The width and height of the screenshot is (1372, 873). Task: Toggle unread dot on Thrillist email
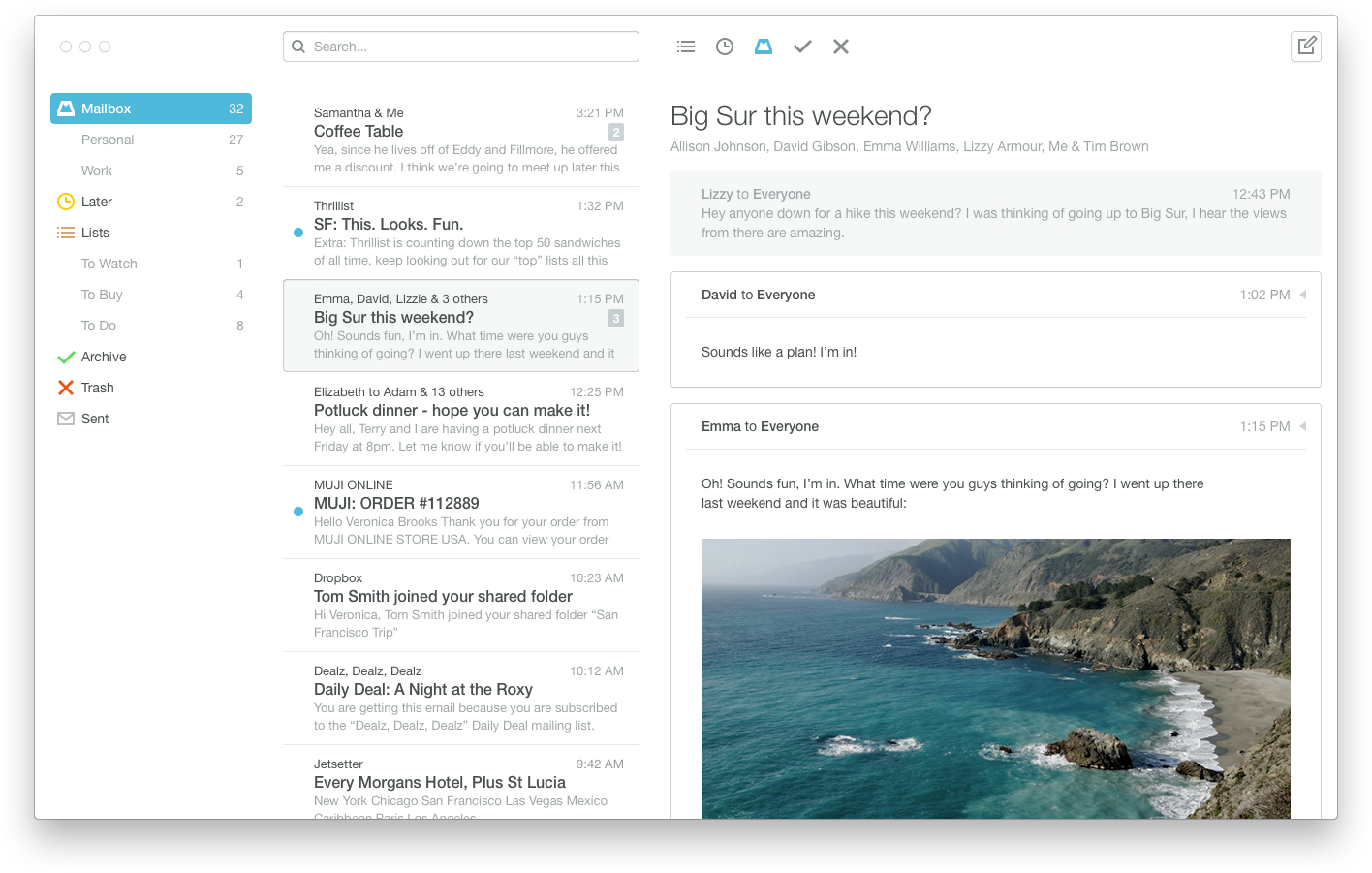pyautogui.click(x=298, y=233)
